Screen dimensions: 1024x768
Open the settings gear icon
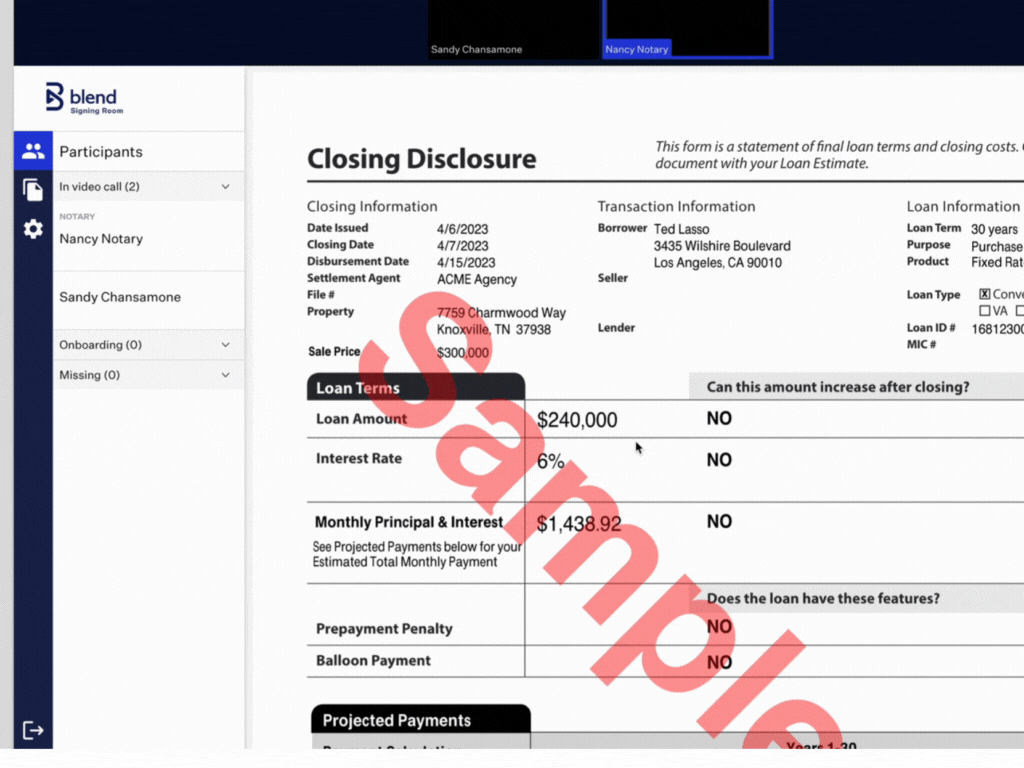33,229
